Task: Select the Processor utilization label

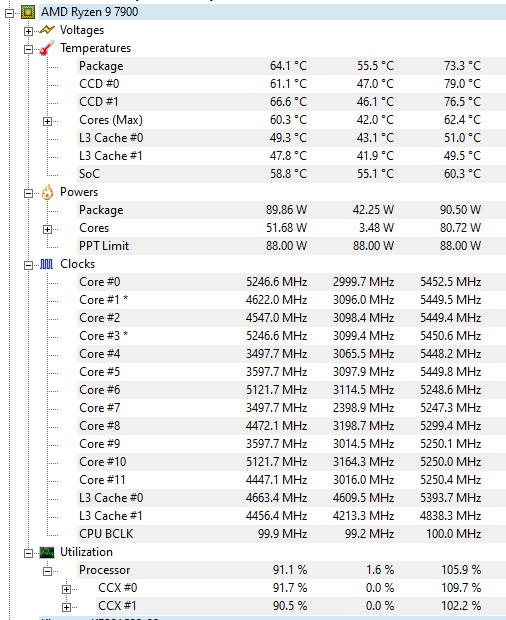Action: [104, 570]
